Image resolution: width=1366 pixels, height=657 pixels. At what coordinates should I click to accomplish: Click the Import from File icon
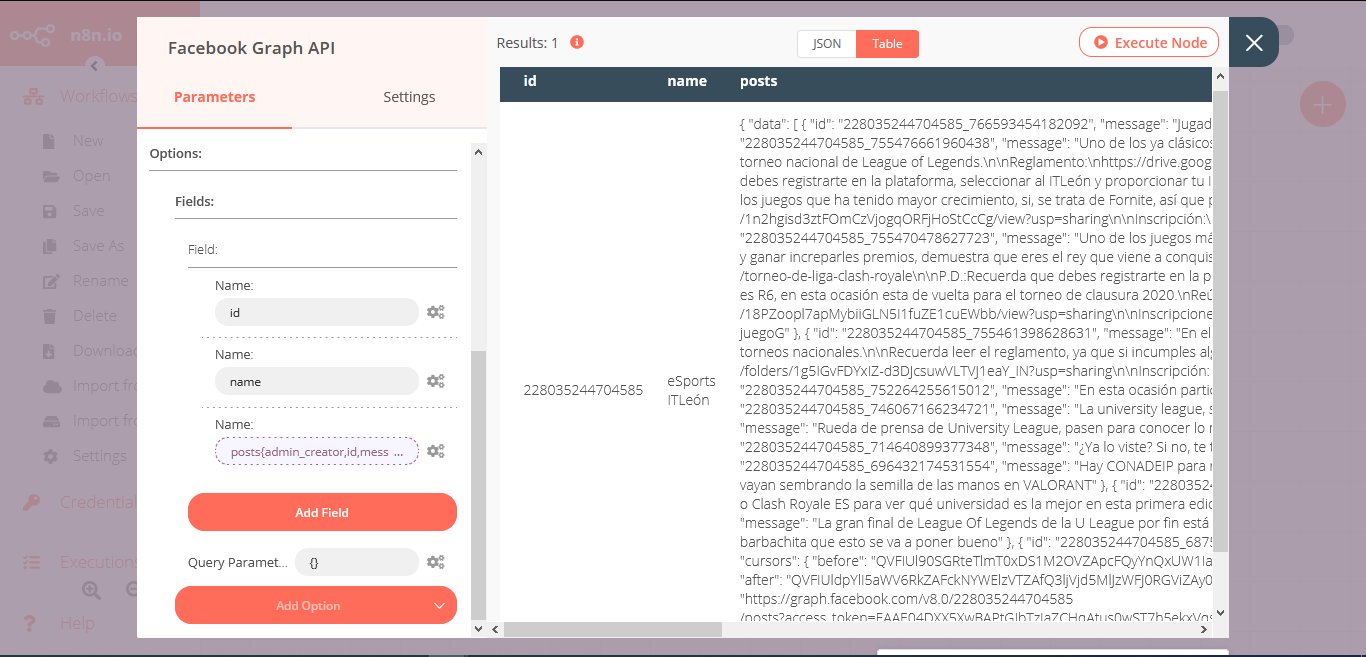click(x=52, y=421)
